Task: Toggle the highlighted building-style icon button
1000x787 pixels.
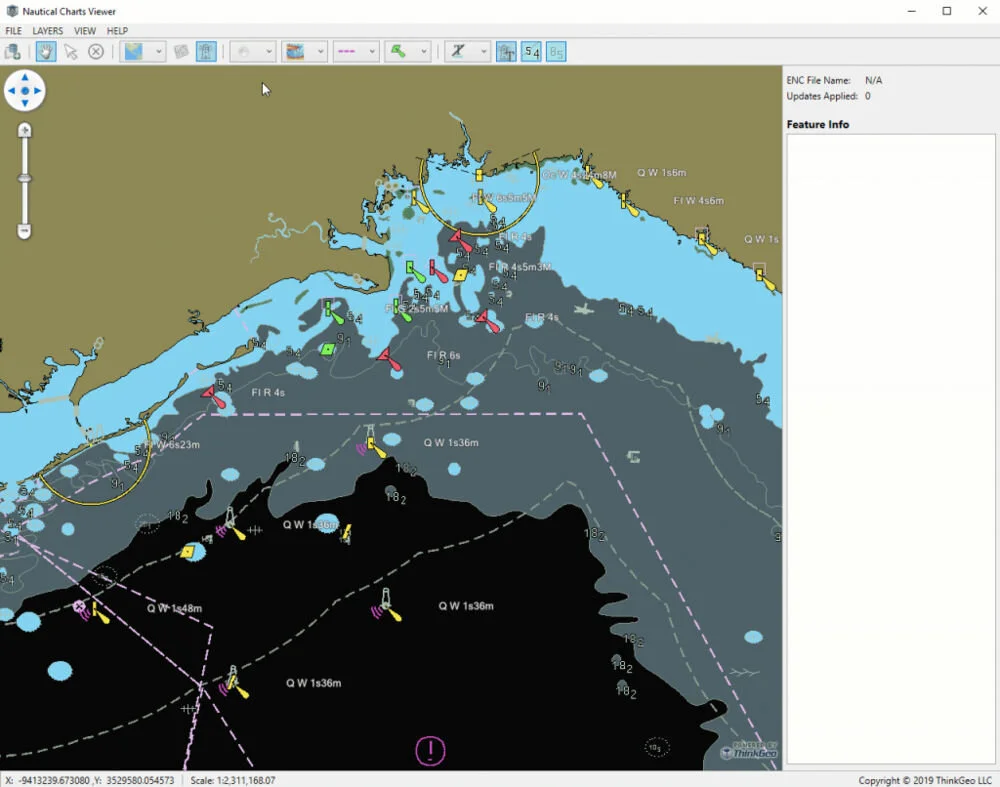Action: [x=206, y=52]
